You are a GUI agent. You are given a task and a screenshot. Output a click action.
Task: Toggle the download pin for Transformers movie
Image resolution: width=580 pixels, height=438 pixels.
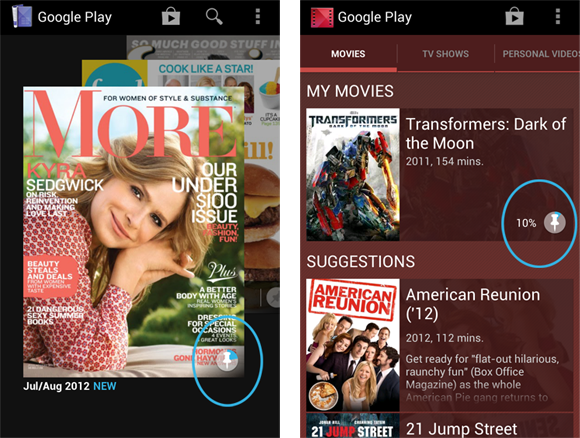(554, 222)
